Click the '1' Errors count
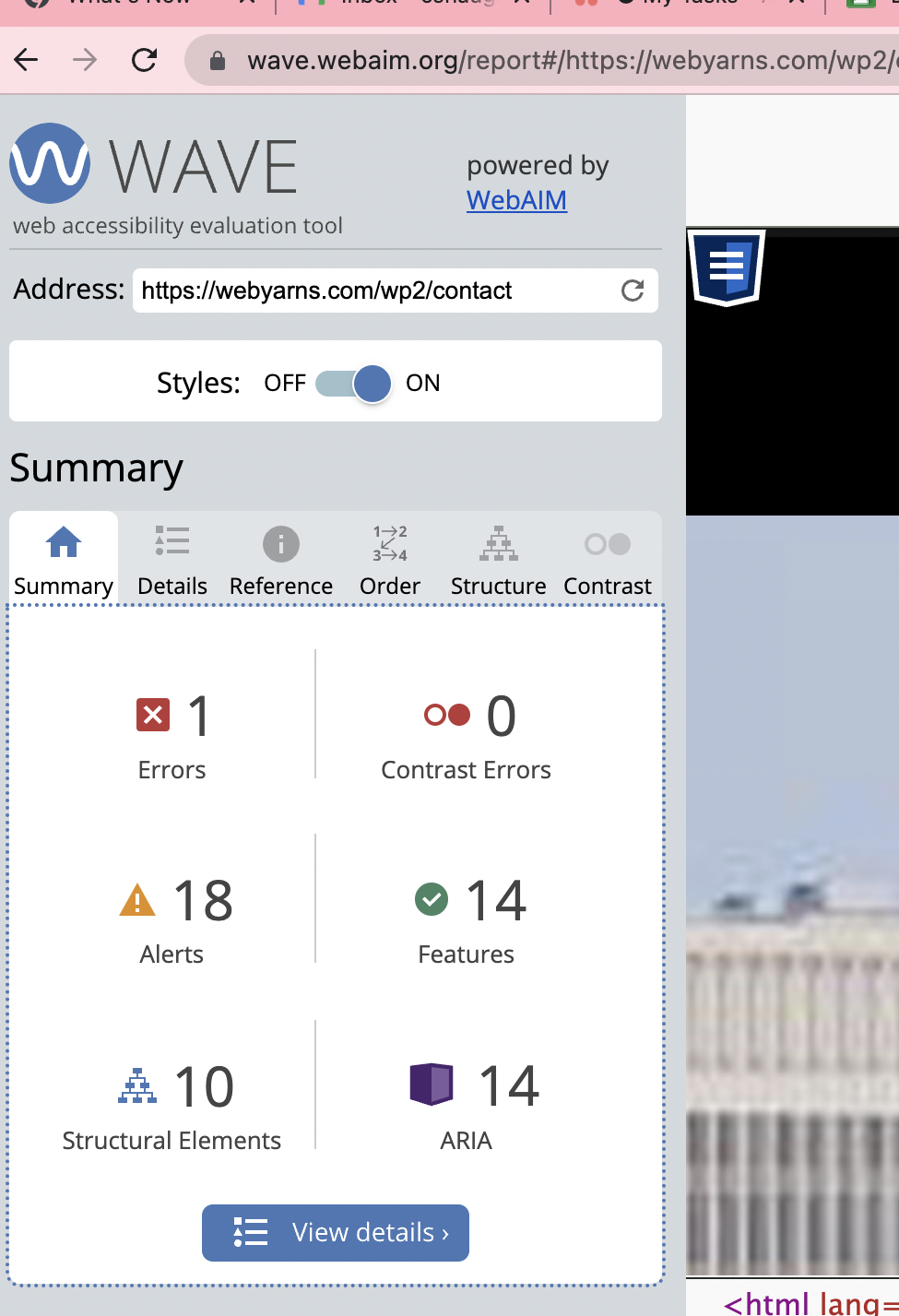 click(x=199, y=716)
